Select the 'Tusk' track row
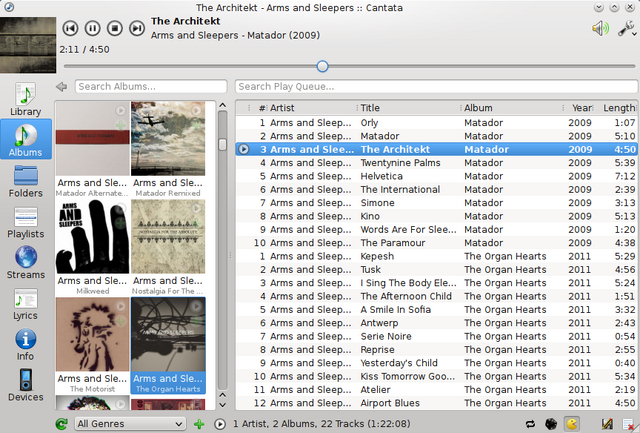This screenshot has height=433, width=640. click(x=436, y=269)
